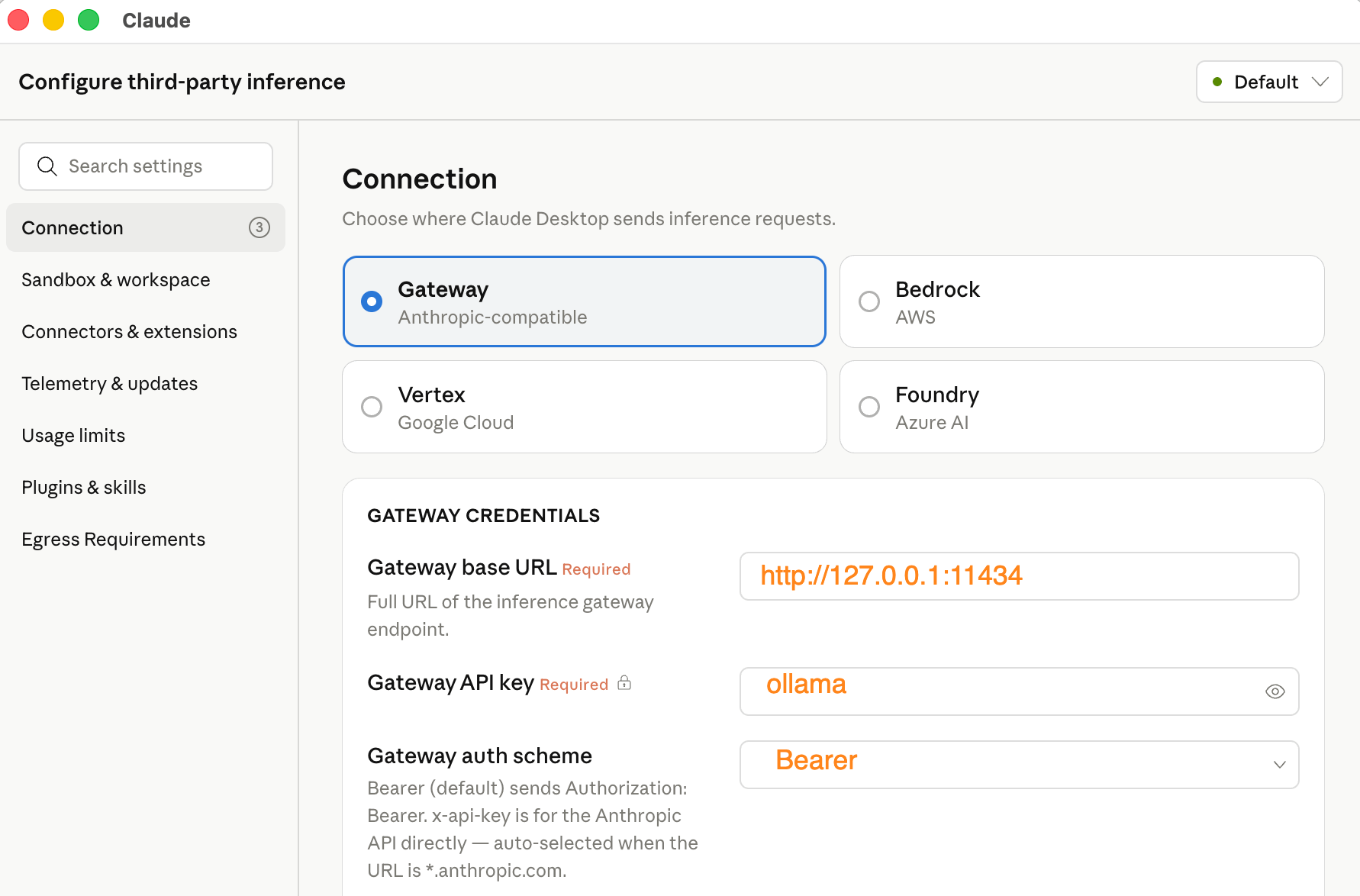This screenshot has height=896, width=1360.
Task: Click the Configure third-party inference title
Action: coord(182,82)
